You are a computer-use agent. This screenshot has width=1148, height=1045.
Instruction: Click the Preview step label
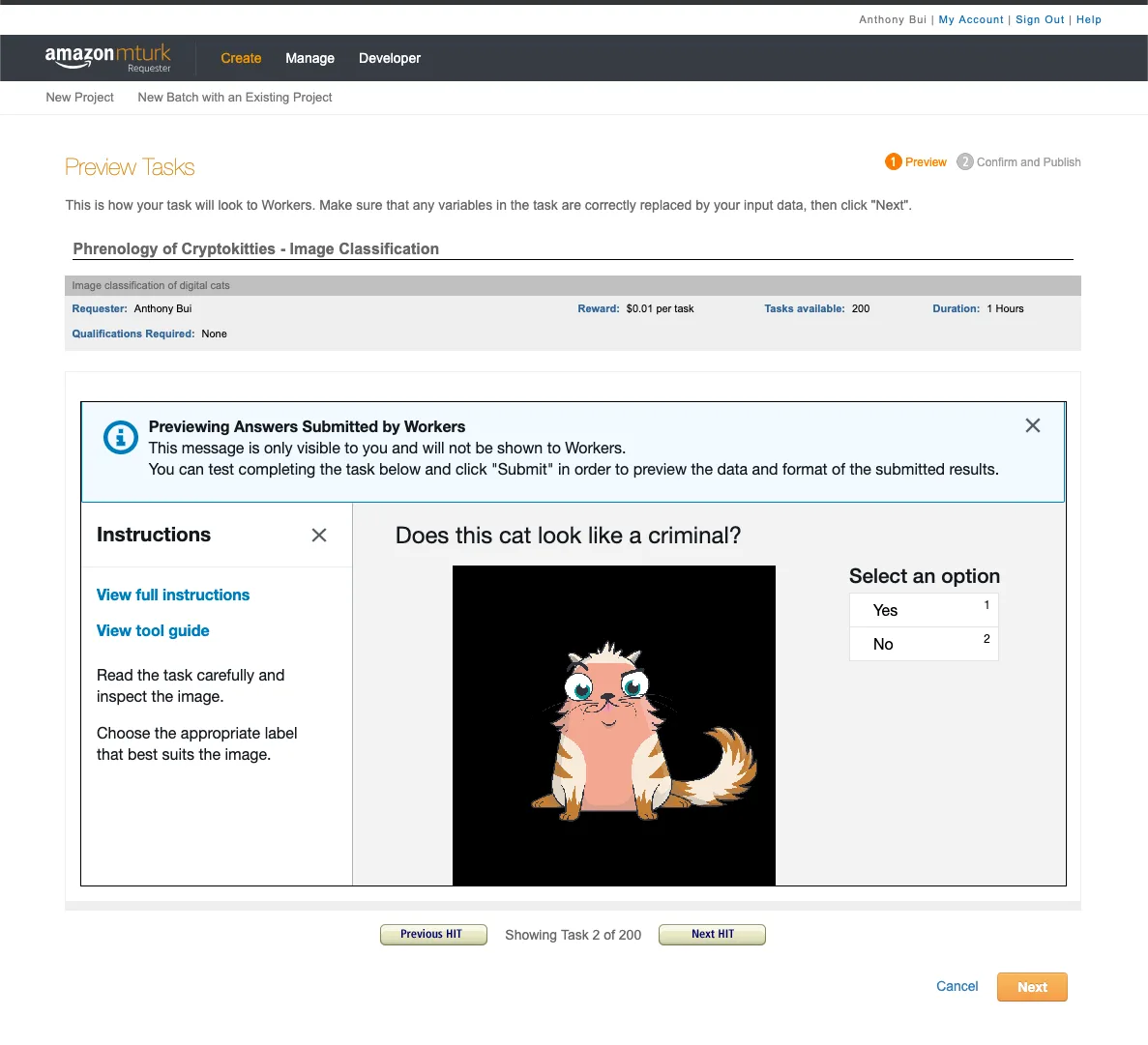(x=926, y=161)
